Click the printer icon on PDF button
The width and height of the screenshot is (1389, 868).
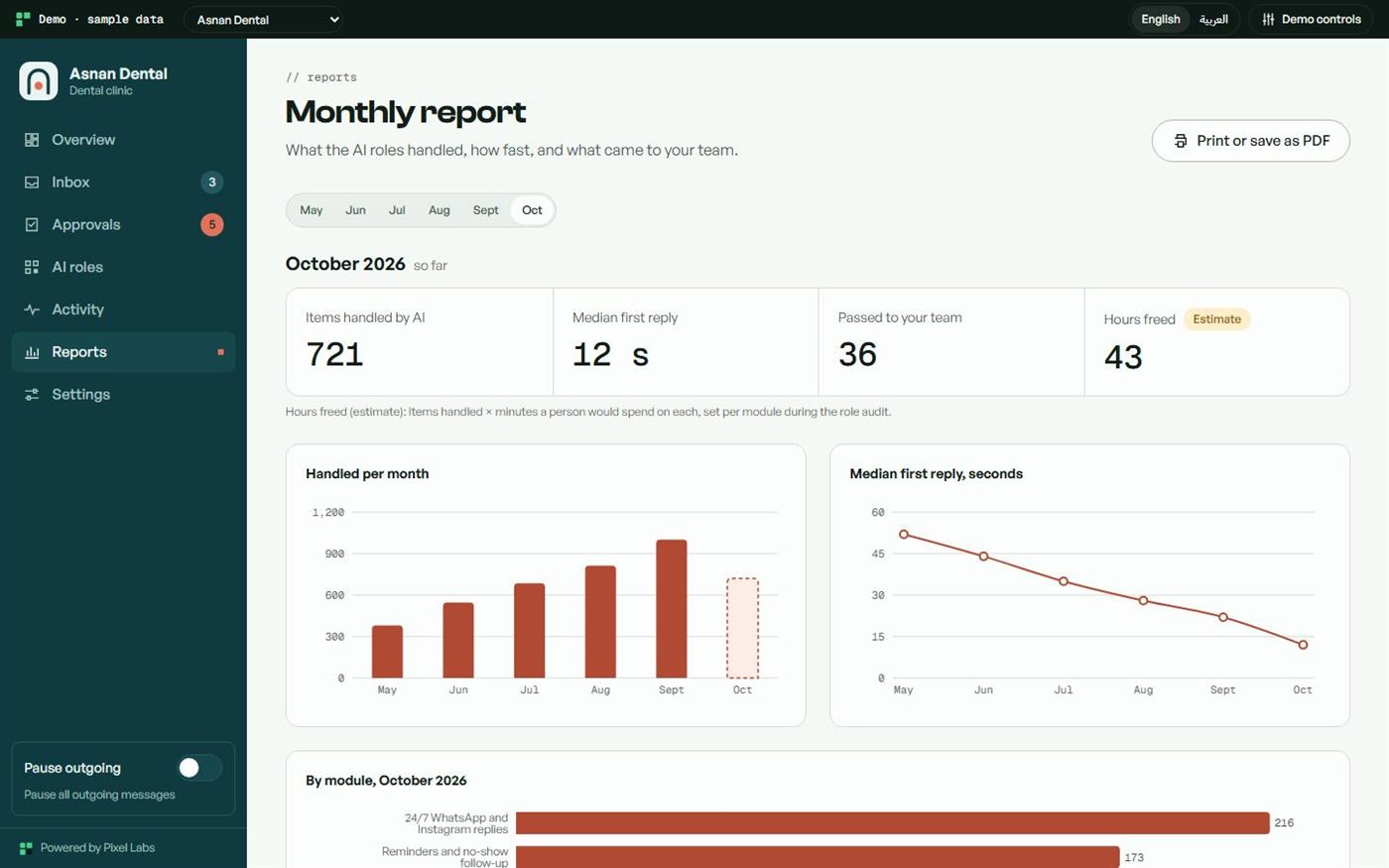click(x=1181, y=141)
